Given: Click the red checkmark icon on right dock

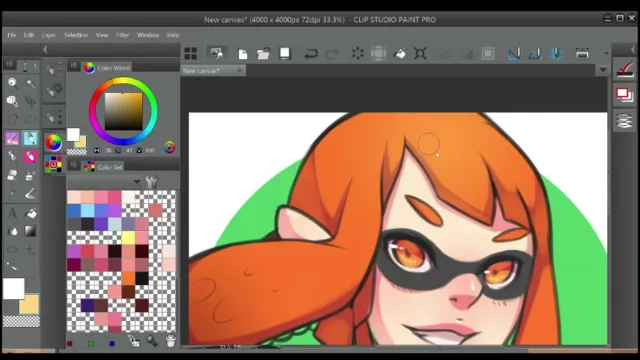Looking at the screenshot, I should click(624, 69).
